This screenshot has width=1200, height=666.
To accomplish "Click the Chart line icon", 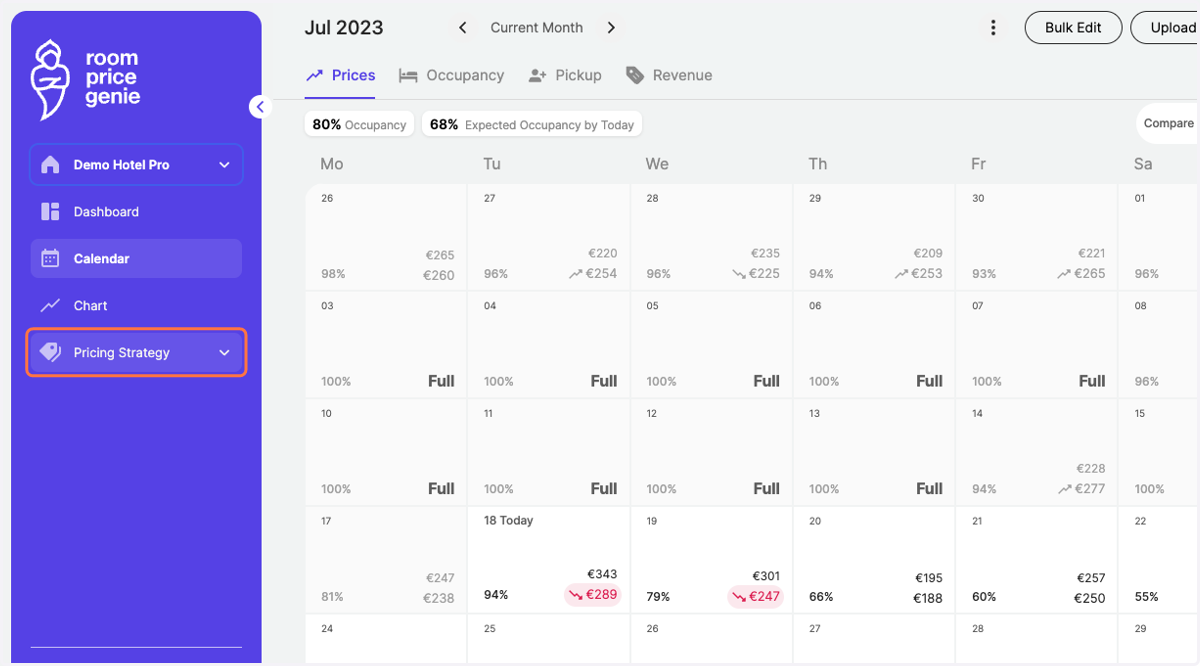I will (50, 305).
